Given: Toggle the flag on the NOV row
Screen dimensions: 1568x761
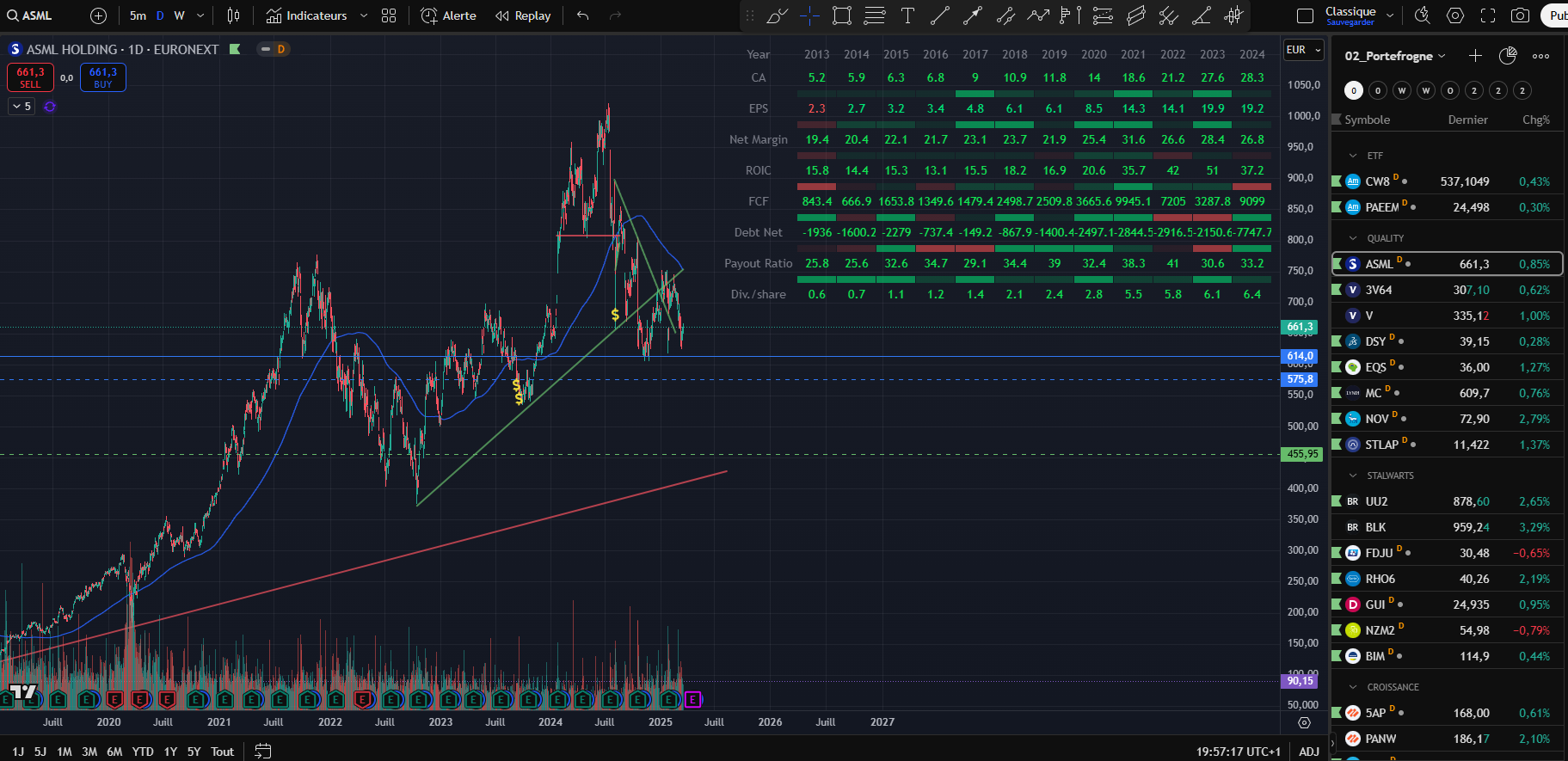Looking at the screenshot, I should pyautogui.click(x=1337, y=419).
